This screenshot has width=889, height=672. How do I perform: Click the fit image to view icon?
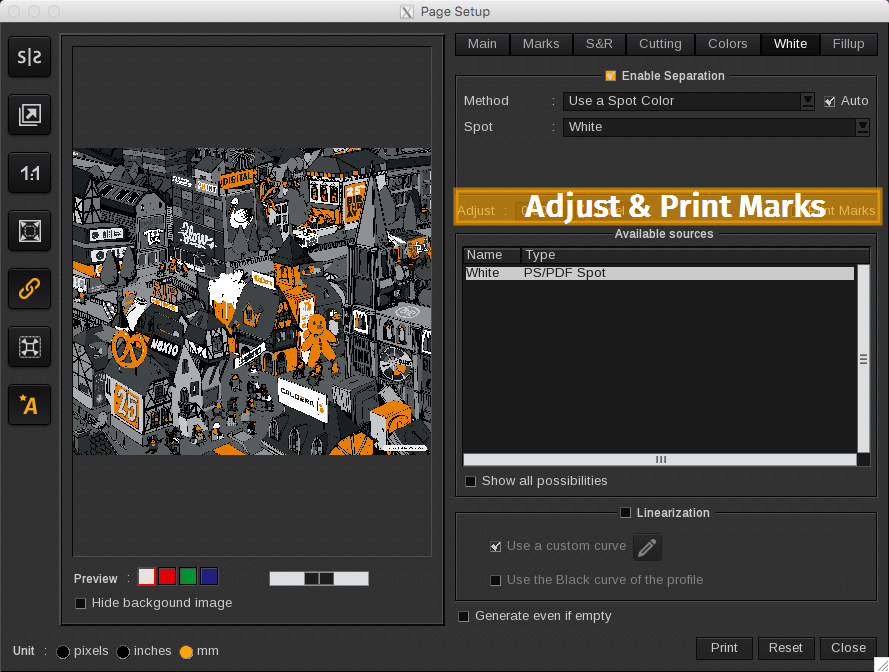point(30,231)
